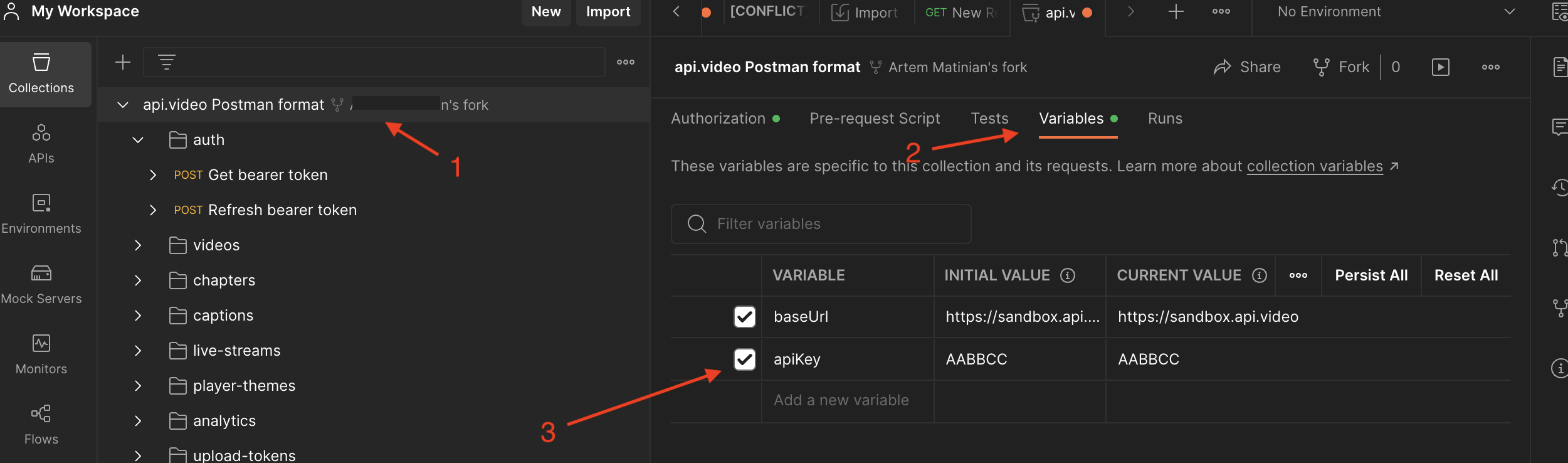
Task: Click the Share button
Action: (x=1247, y=67)
